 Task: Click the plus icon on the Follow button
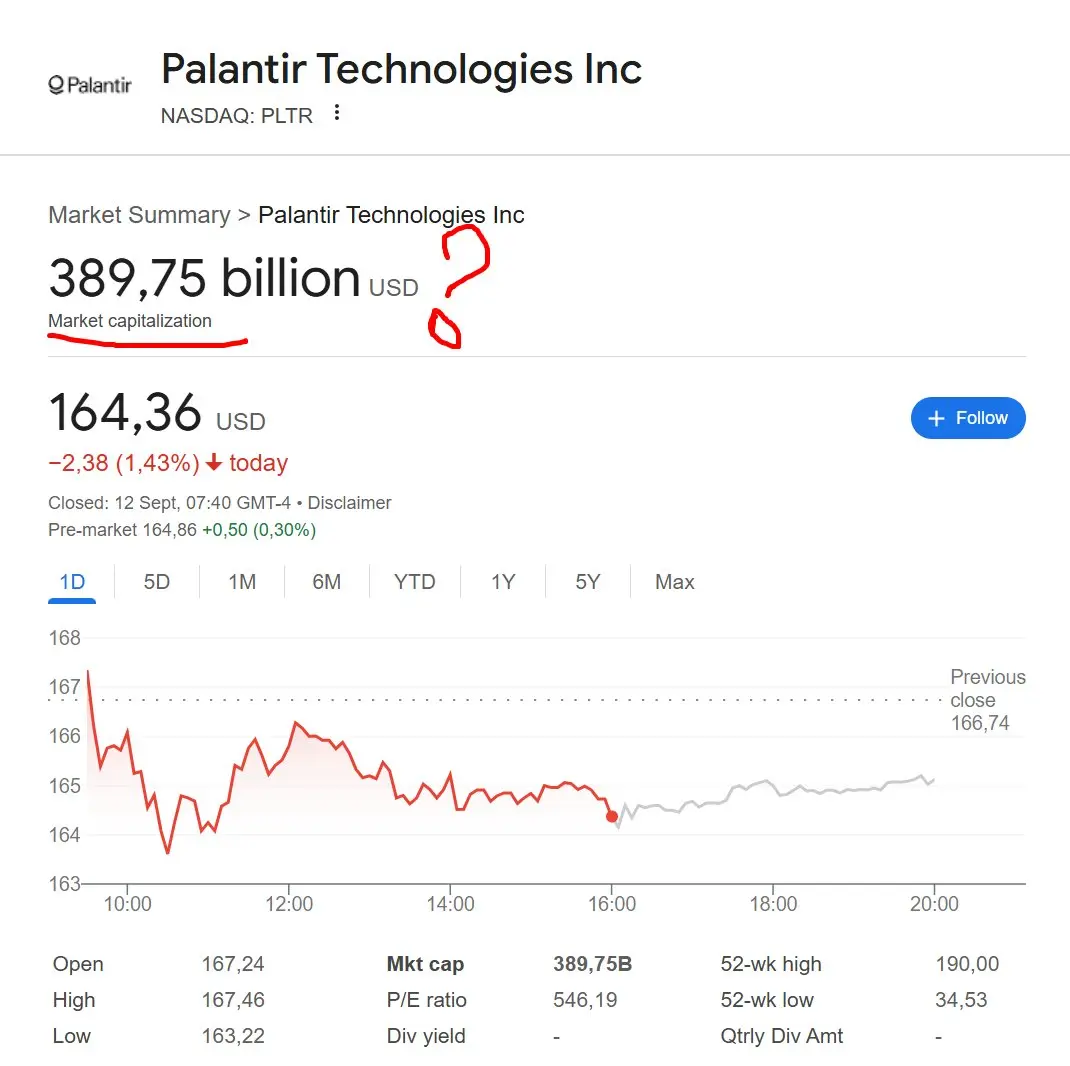(x=936, y=418)
